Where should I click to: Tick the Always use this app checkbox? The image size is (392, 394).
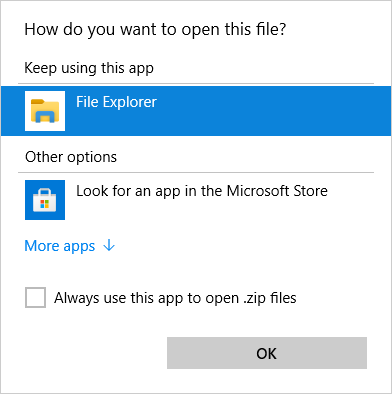35,297
